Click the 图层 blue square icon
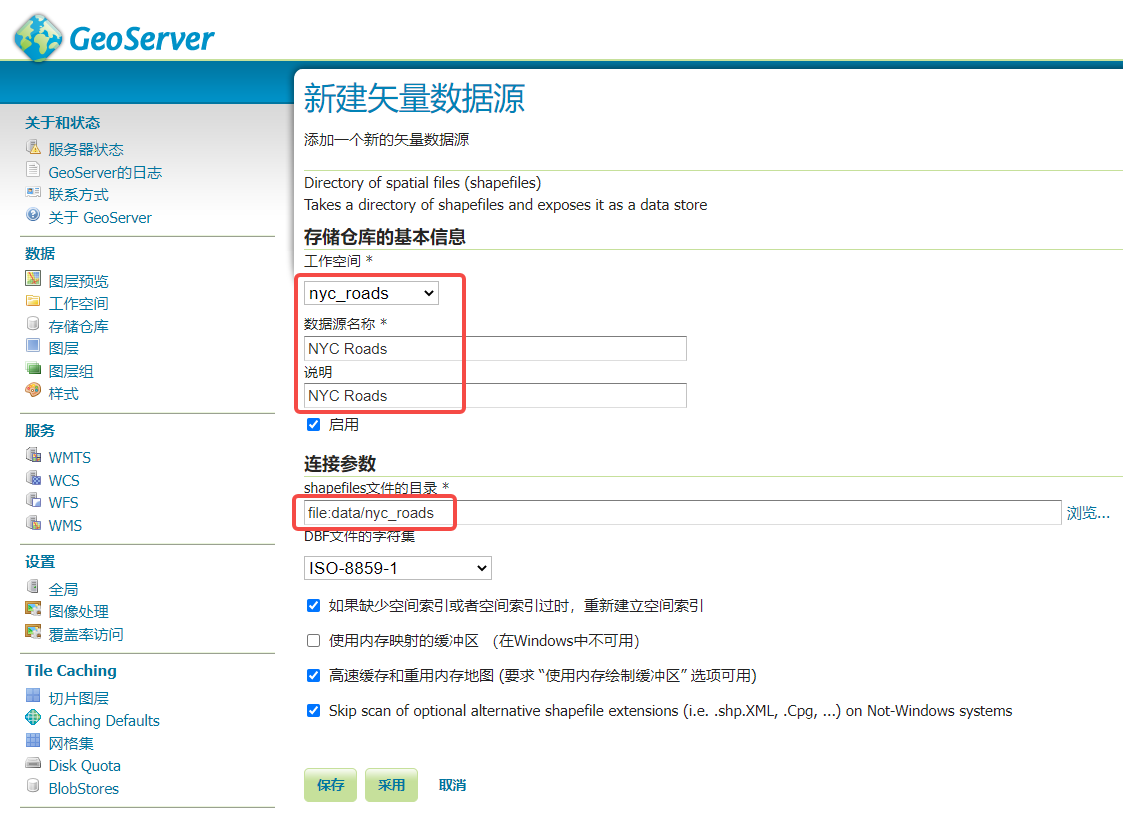1123x816 pixels. (x=33, y=345)
